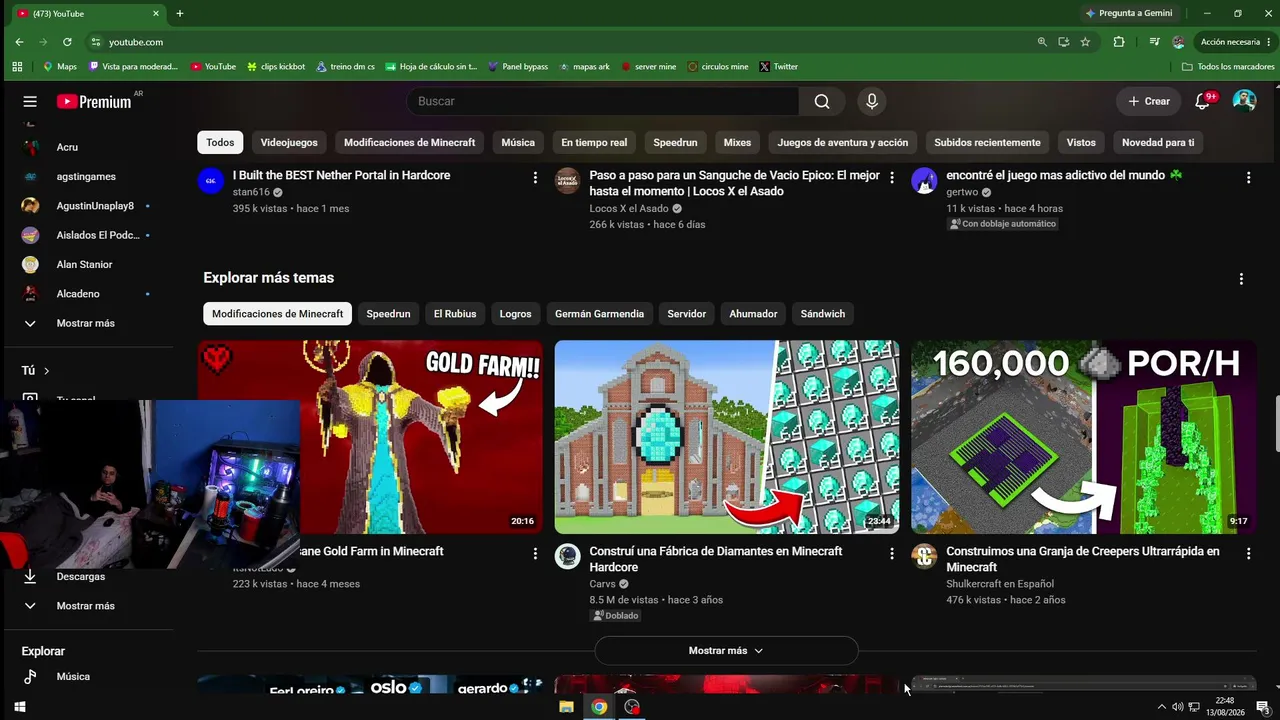Image resolution: width=1280 pixels, height=720 pixels.
Task: Open the stan616 channel avatar
Action: pyautogui.click(x=211, y=180)
